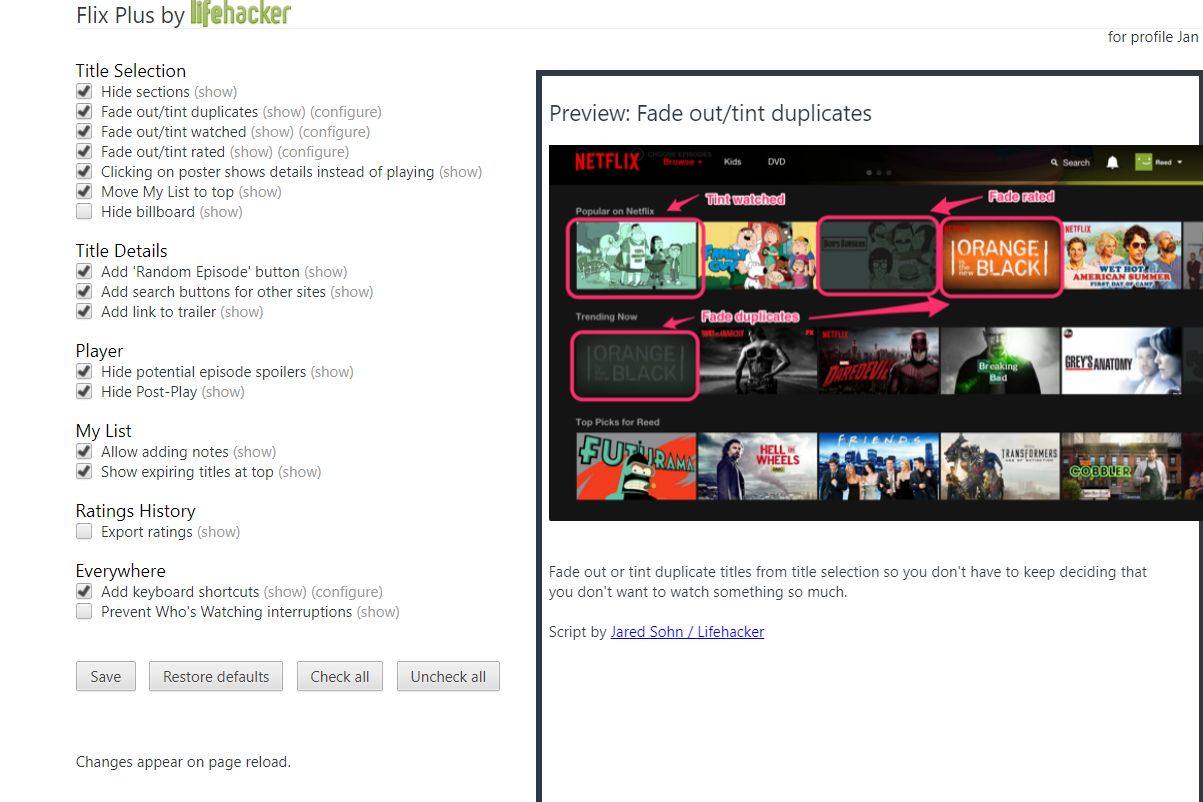Open (configure) for keyboard shortcuts

pyautogui.click(x=347, y=592)
